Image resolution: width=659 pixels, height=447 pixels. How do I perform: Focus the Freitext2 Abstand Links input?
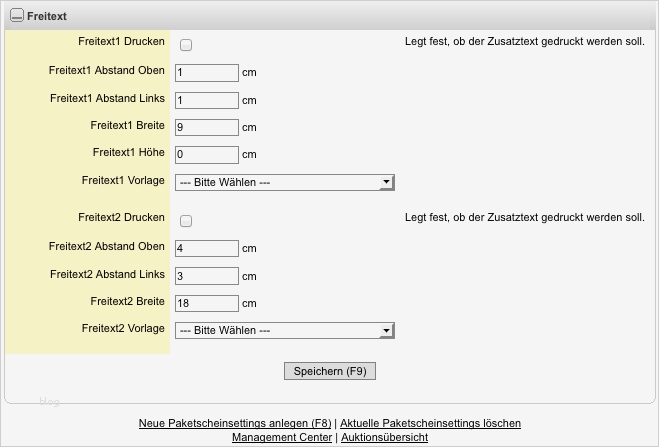coord(207,275)
